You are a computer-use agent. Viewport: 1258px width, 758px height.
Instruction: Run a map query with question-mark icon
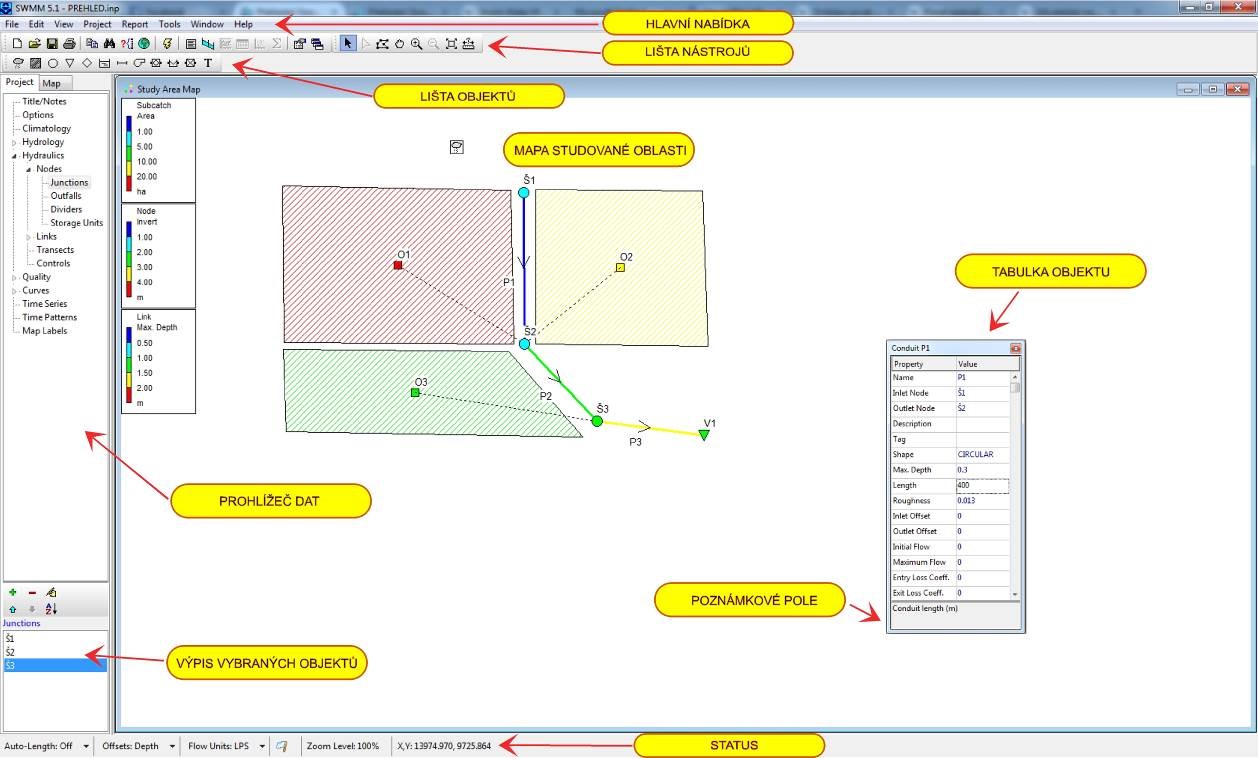coord(127,44)
